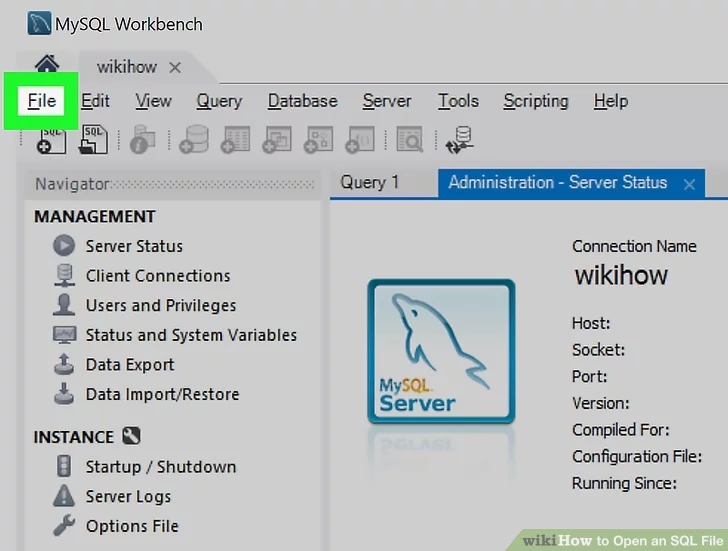Click the create new schema icon
728x551 pixels.
[x=193, y=140]
